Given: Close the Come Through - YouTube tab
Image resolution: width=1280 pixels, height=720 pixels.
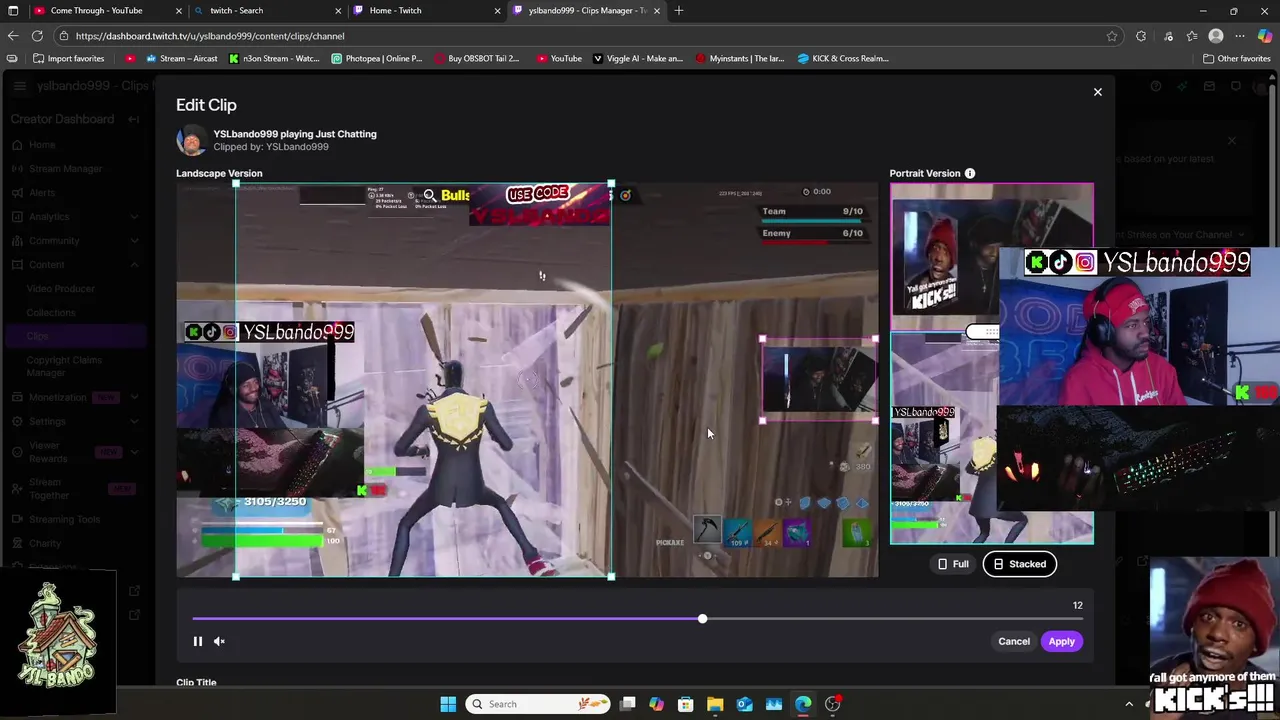Looking at the screenshot, I should (x=179, y=11).
